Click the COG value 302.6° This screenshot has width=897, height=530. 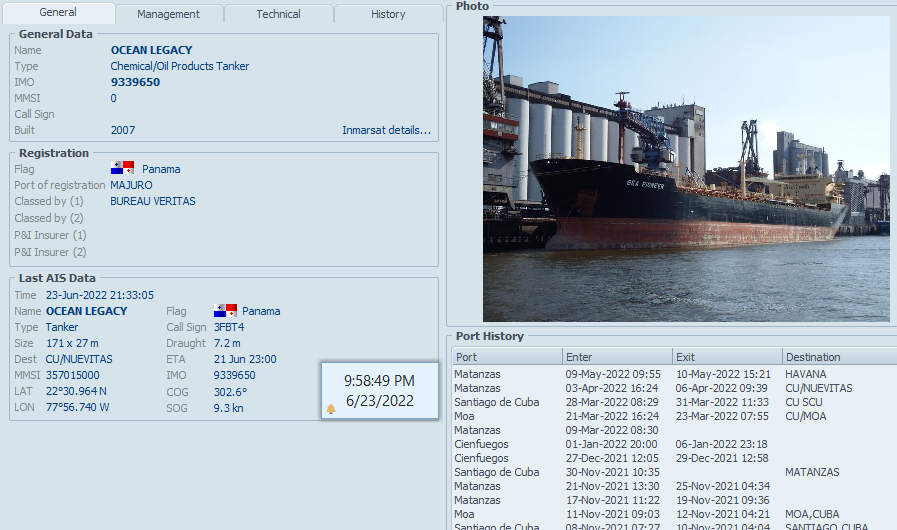[230, 392]
